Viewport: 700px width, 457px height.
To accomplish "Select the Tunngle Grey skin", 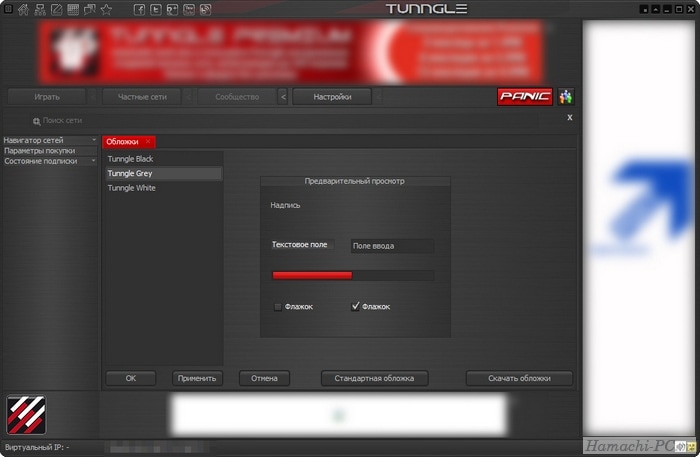I will (x=163, y=173).
